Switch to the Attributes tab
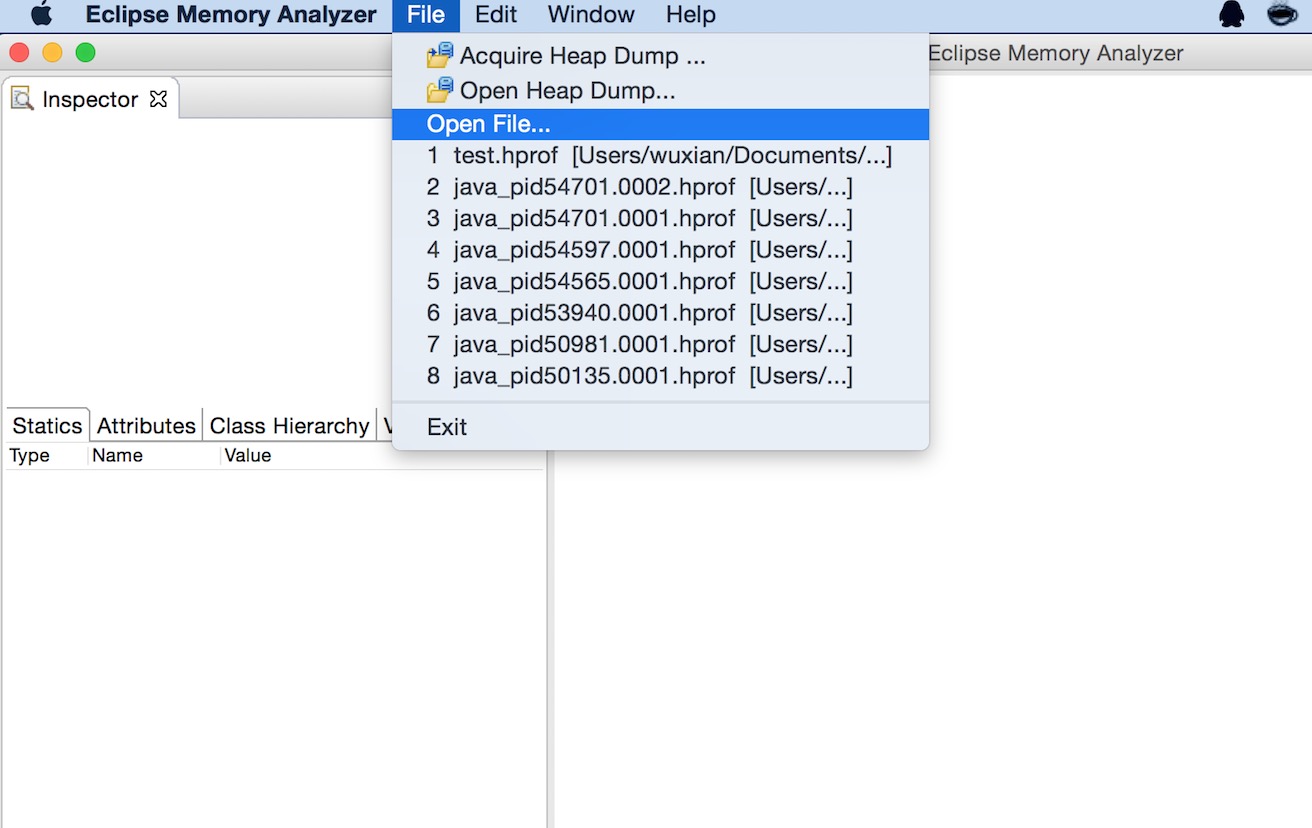The height and width of the screenshot is (828, 1312). click(x=146, y=425)
